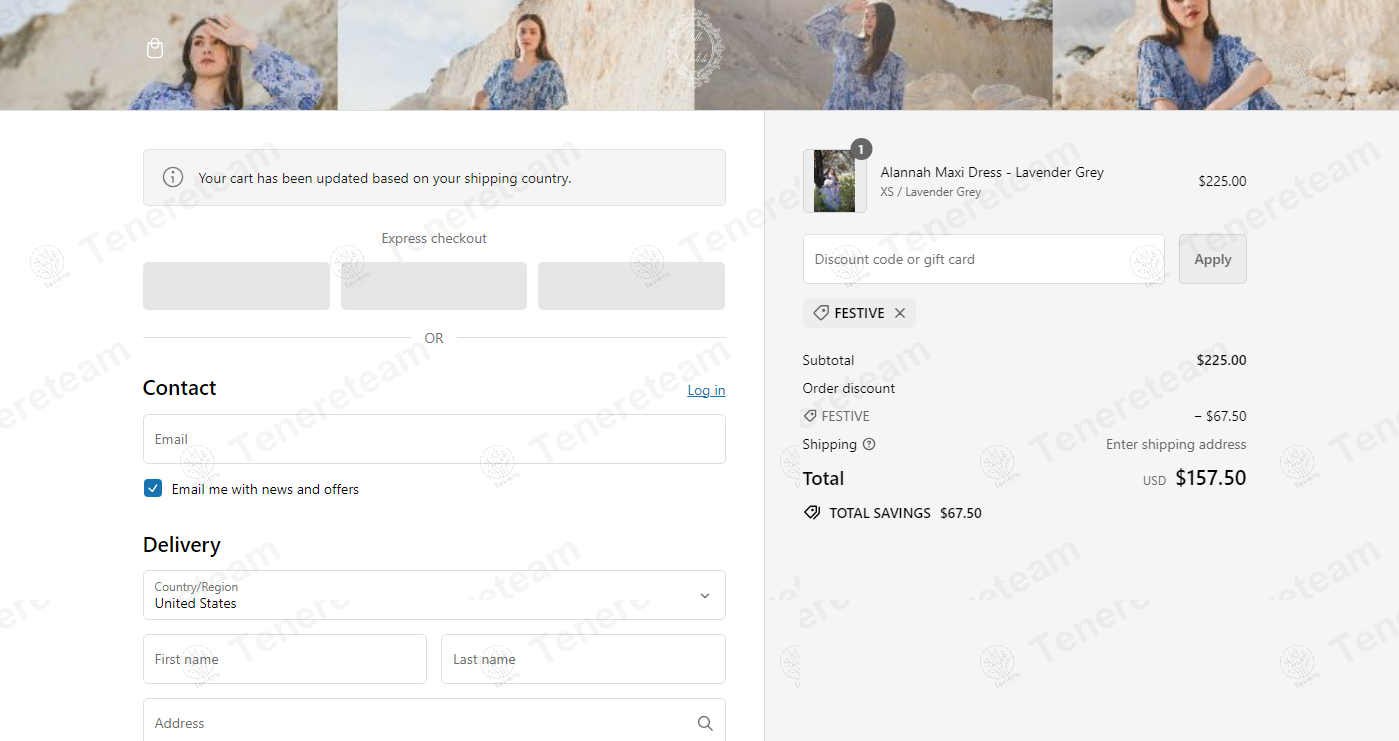Click the TOTAL SAVINGS $67.50 text
Screen dimensions: 1399x741
coord(905,513)
